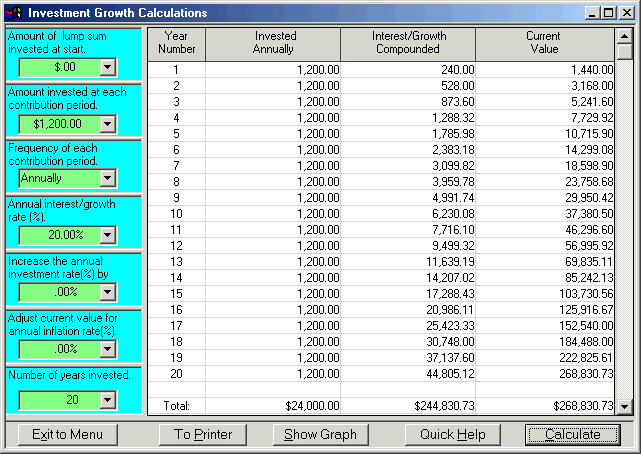Select interest value 20,986.11
The image size is (641, 454).
point(408,310)
